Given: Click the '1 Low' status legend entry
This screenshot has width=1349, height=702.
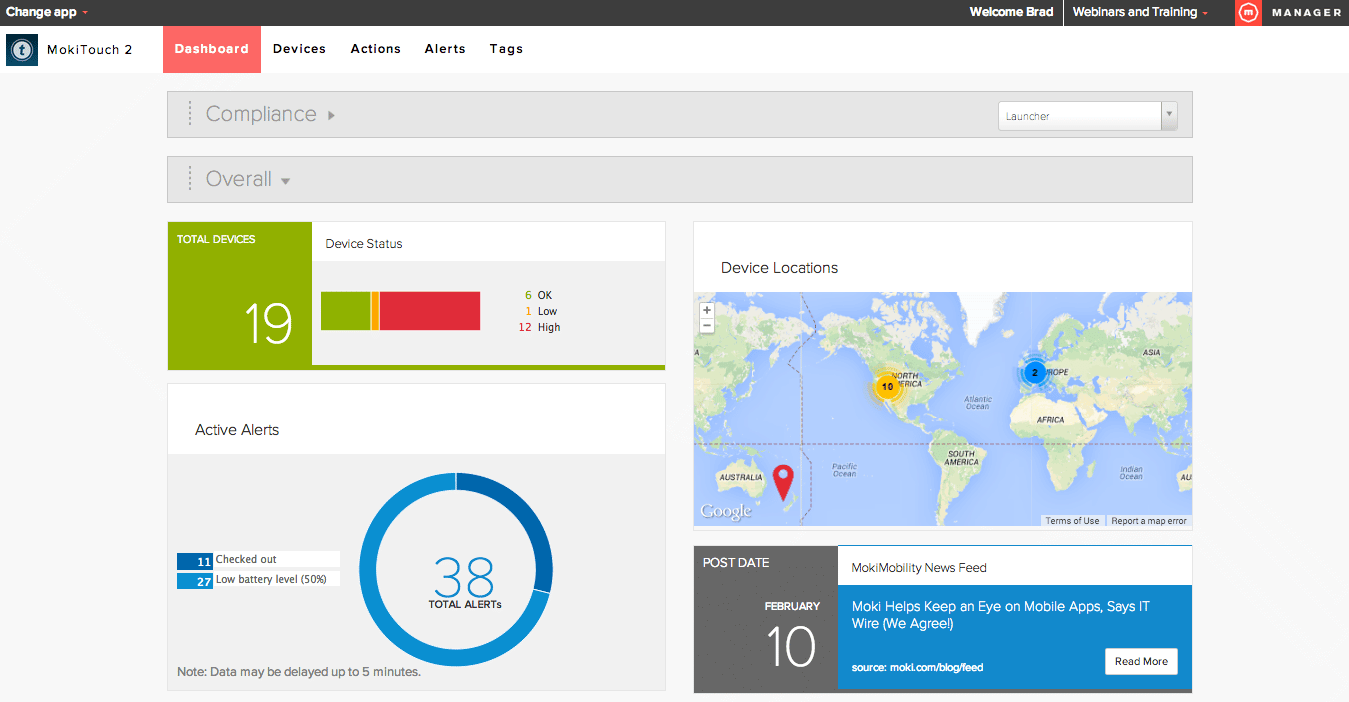Looking at the screenshot, I should 541,311.
